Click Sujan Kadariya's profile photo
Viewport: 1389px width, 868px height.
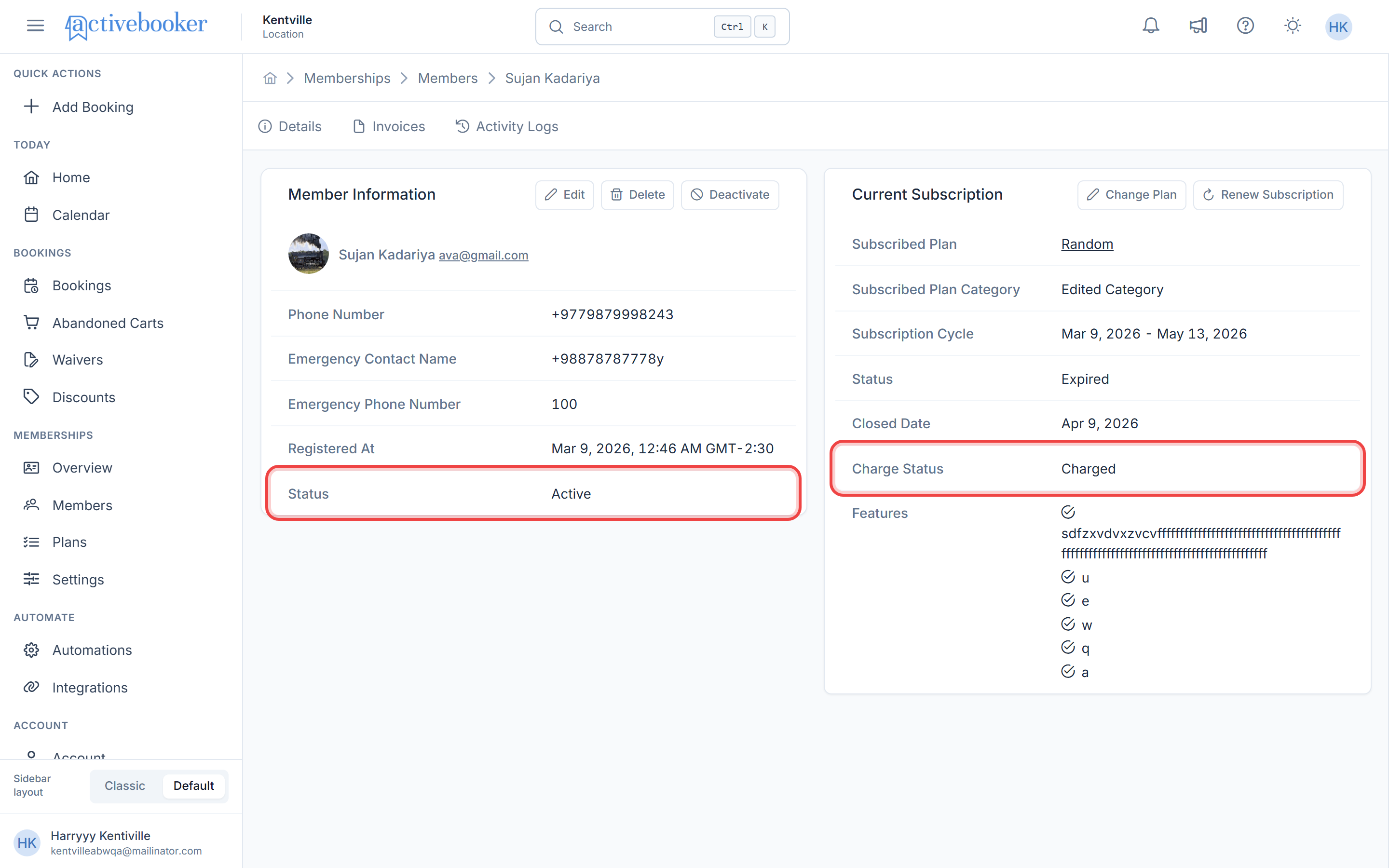308,254
